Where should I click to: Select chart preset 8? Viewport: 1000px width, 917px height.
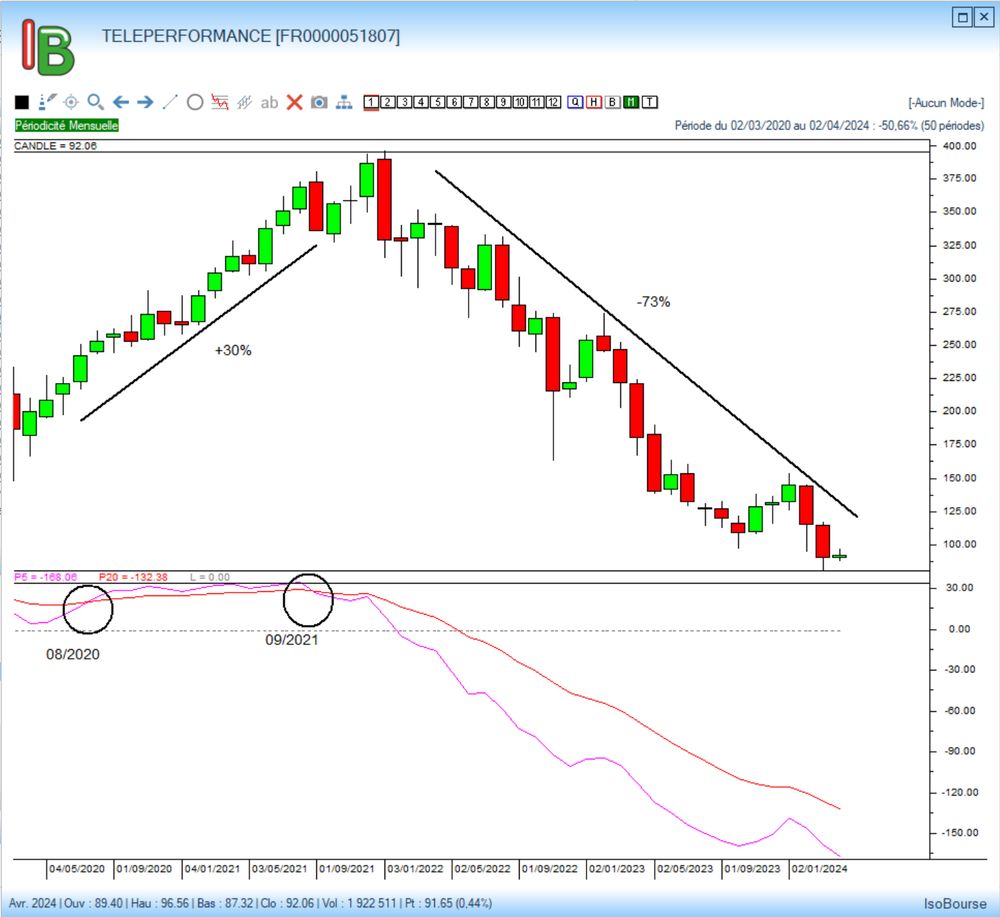(x=487, y=102)
